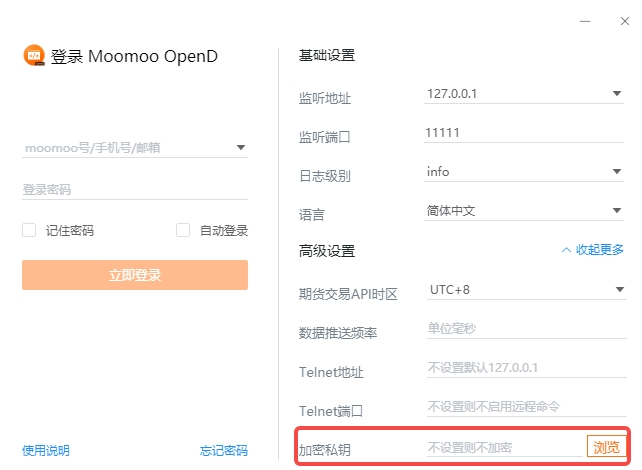
Task: Open the 期货交易API时区 UTC+8 dropdown
Action: click(x=617, y=290)
